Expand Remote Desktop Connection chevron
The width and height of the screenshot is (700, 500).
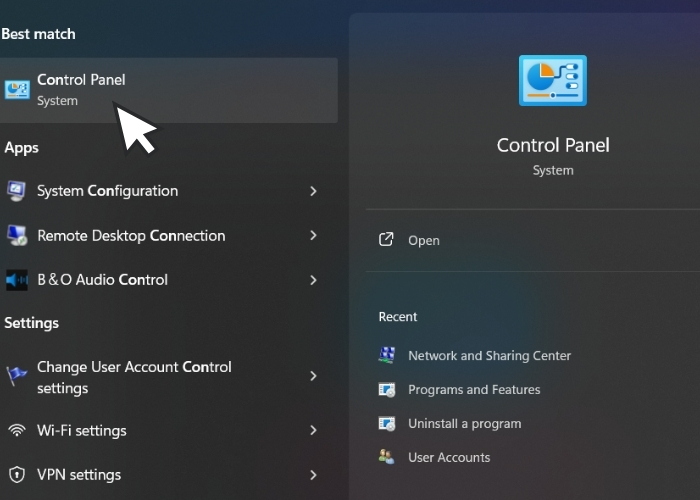[313, 236]
